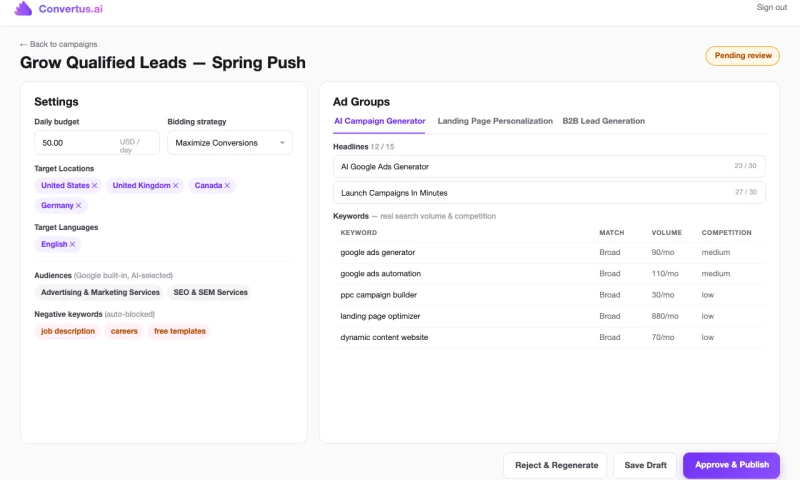Click 'job description' negative keyword
This screenshot has width=800, height=480.
tap(68, 332)
